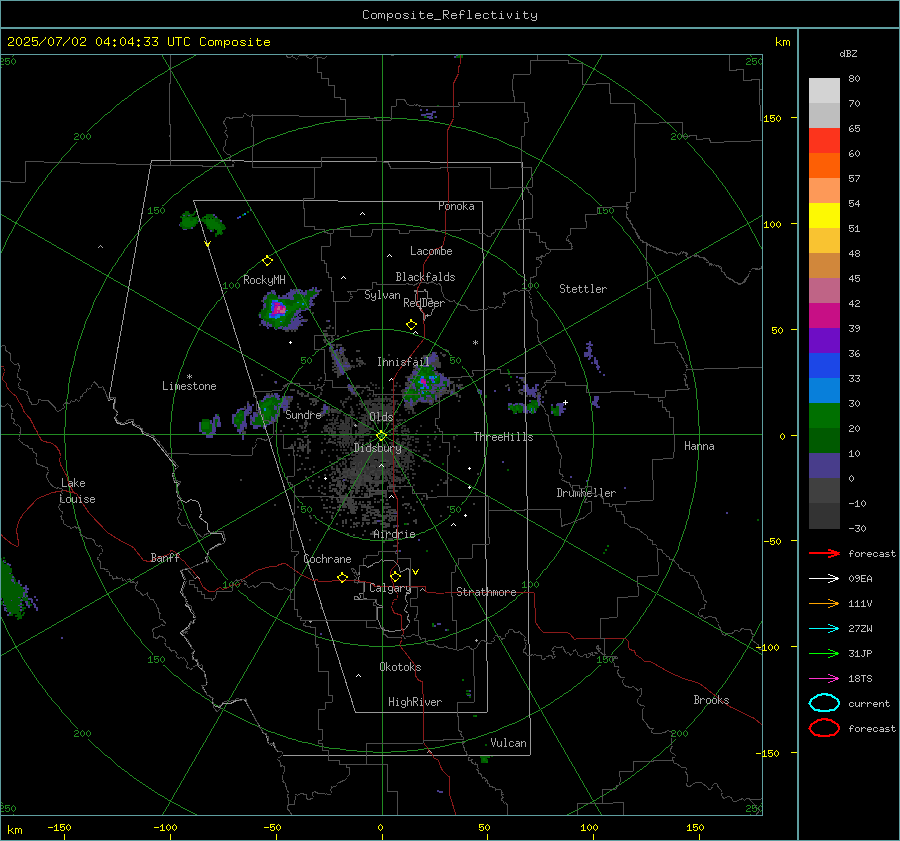Click the red 'forecast' ellipse legend icon

point(824,728)
